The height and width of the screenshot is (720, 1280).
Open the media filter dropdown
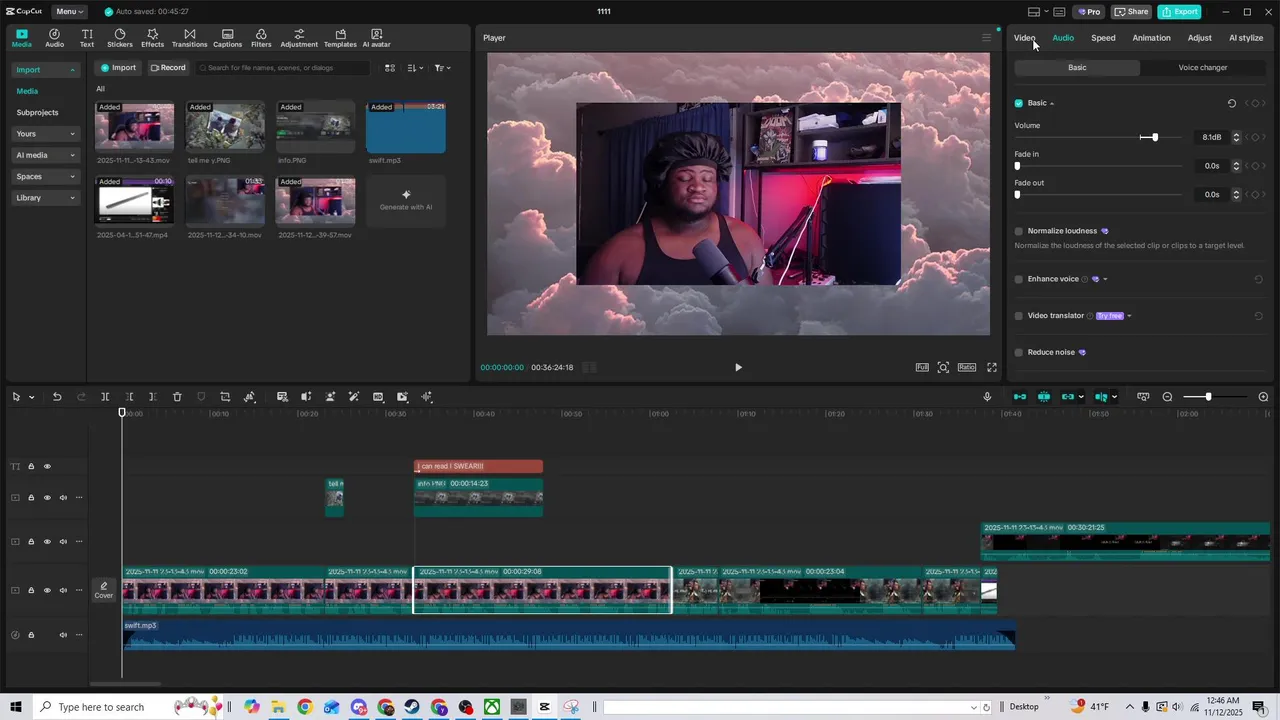coord(442,68)
